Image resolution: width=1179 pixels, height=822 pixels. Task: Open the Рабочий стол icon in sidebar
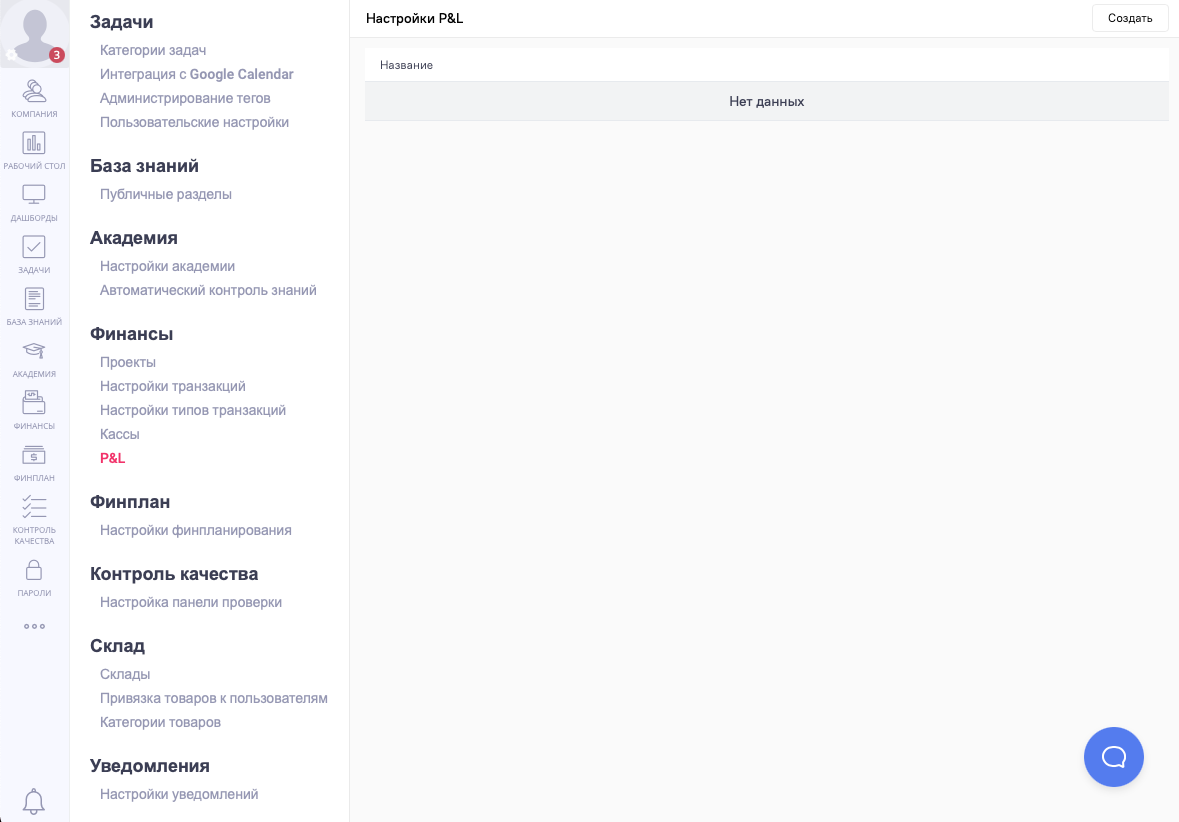tap(34, 143)
